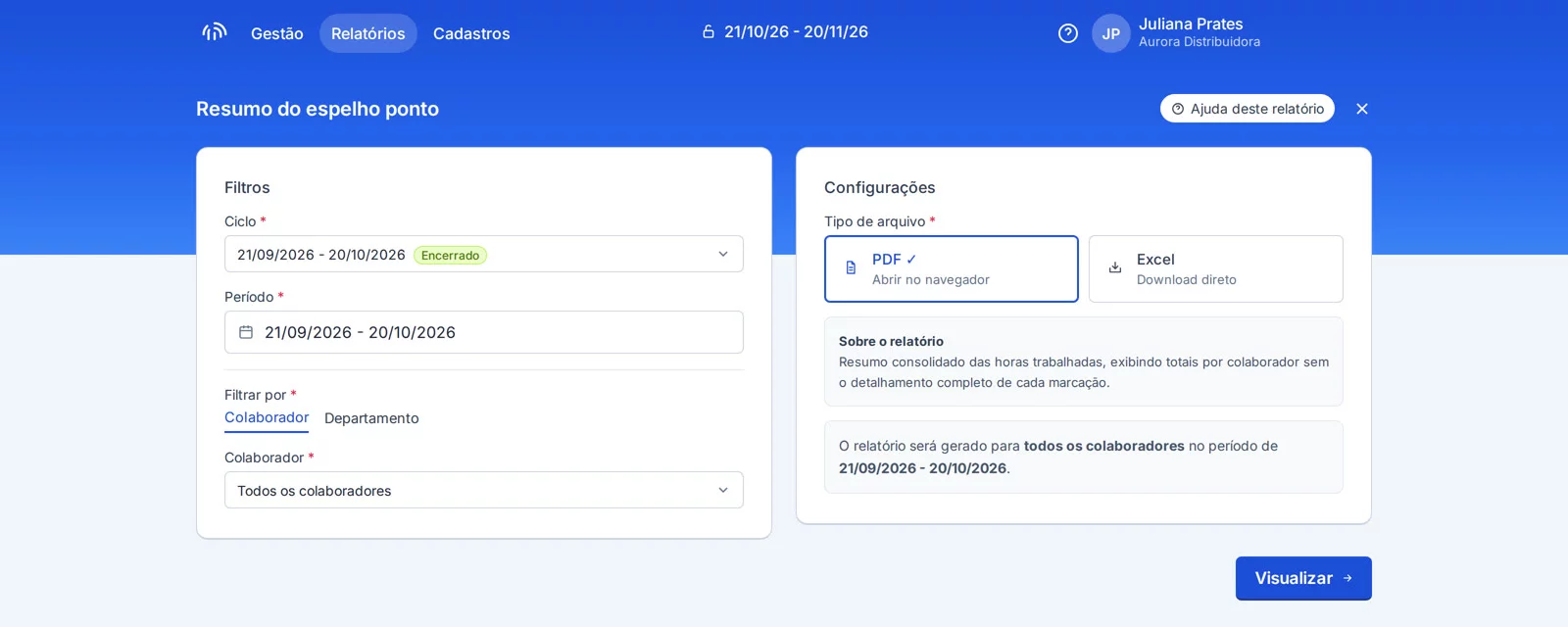Image resolution: width=1568 pixels, height=627 pixels.
Task: Open the Gestão menu
Action: tap(277, 33)
